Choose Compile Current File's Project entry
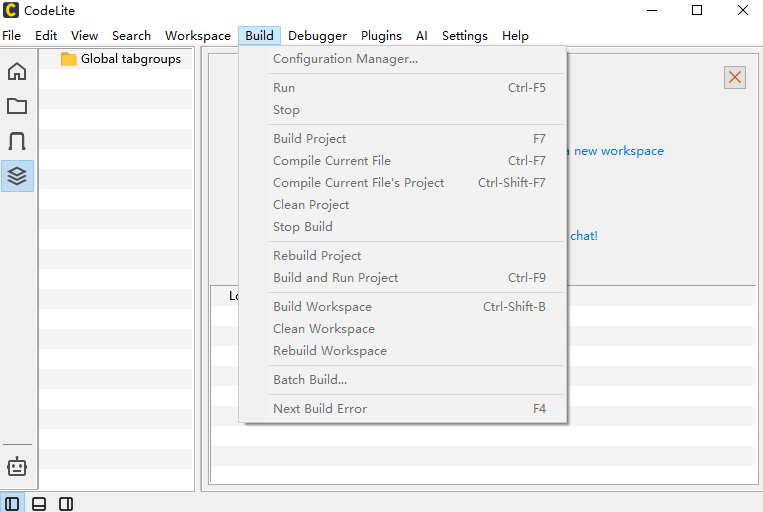Viewport: 763px width, 512px height. pos(403,183)
